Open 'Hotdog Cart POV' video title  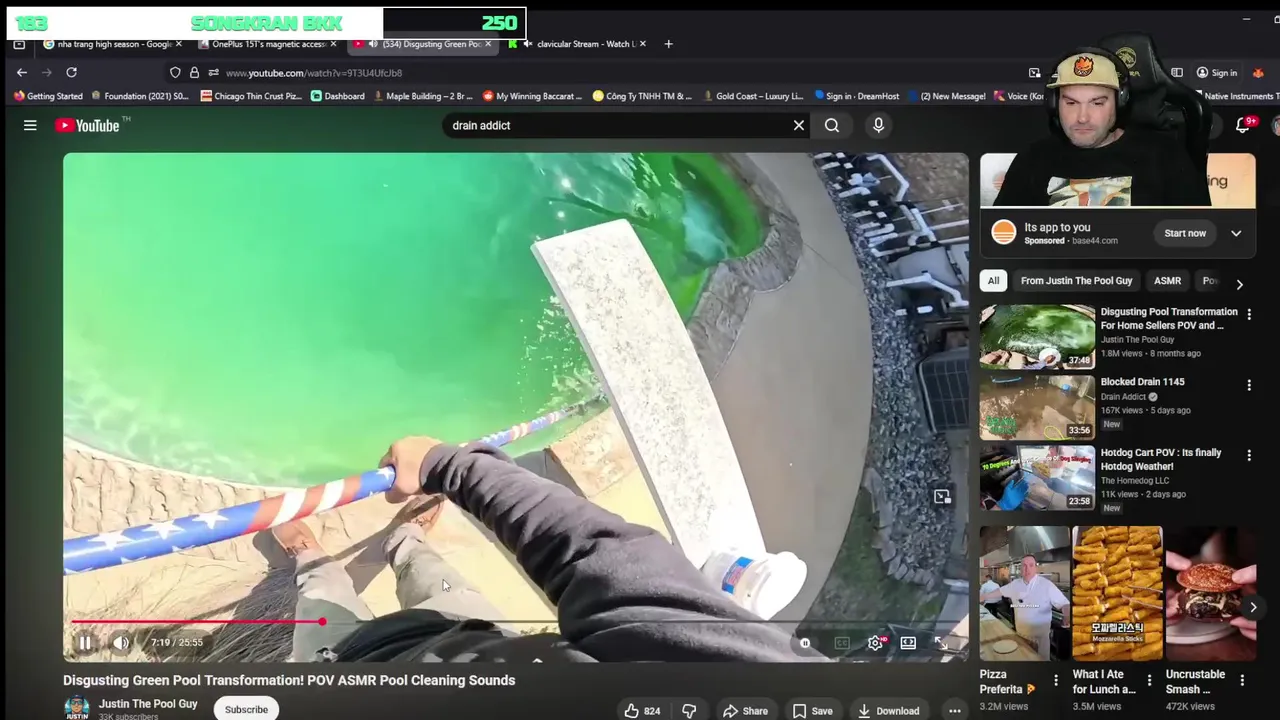1161,459
